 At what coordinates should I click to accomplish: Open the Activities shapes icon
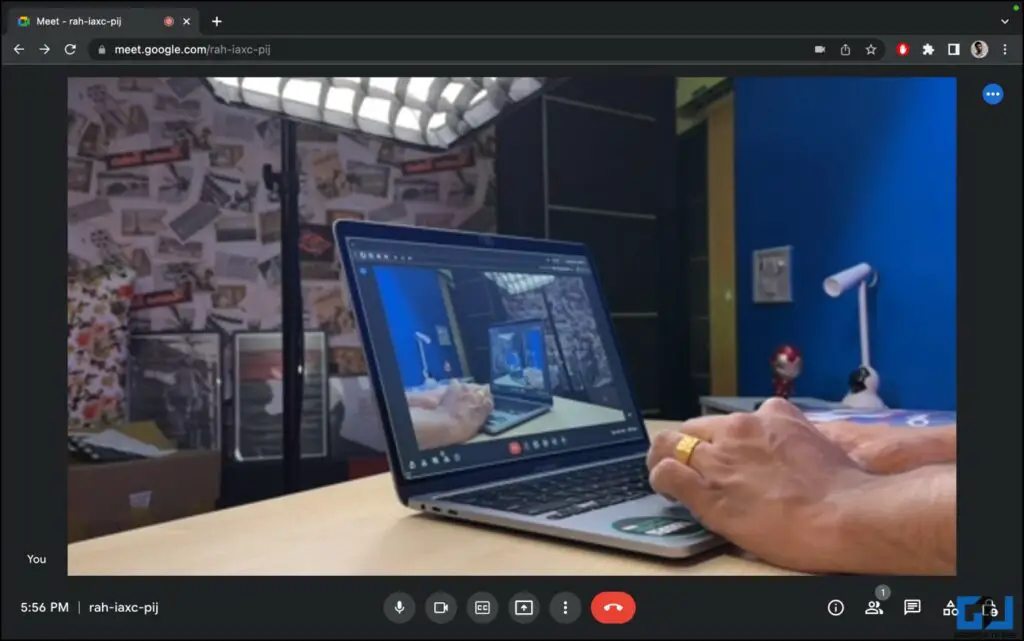950,607
